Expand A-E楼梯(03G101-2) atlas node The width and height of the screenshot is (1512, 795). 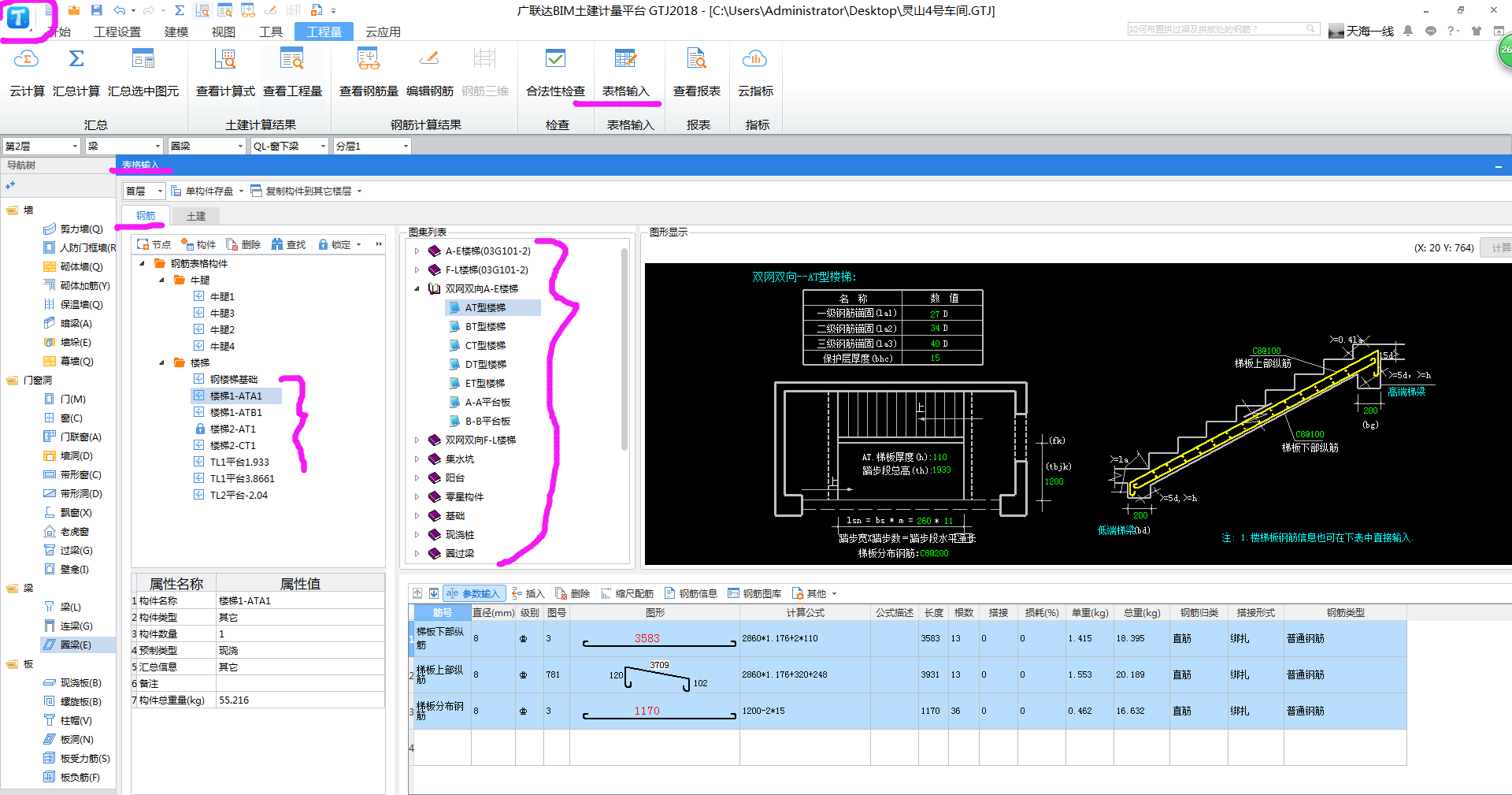coord(417,251)
